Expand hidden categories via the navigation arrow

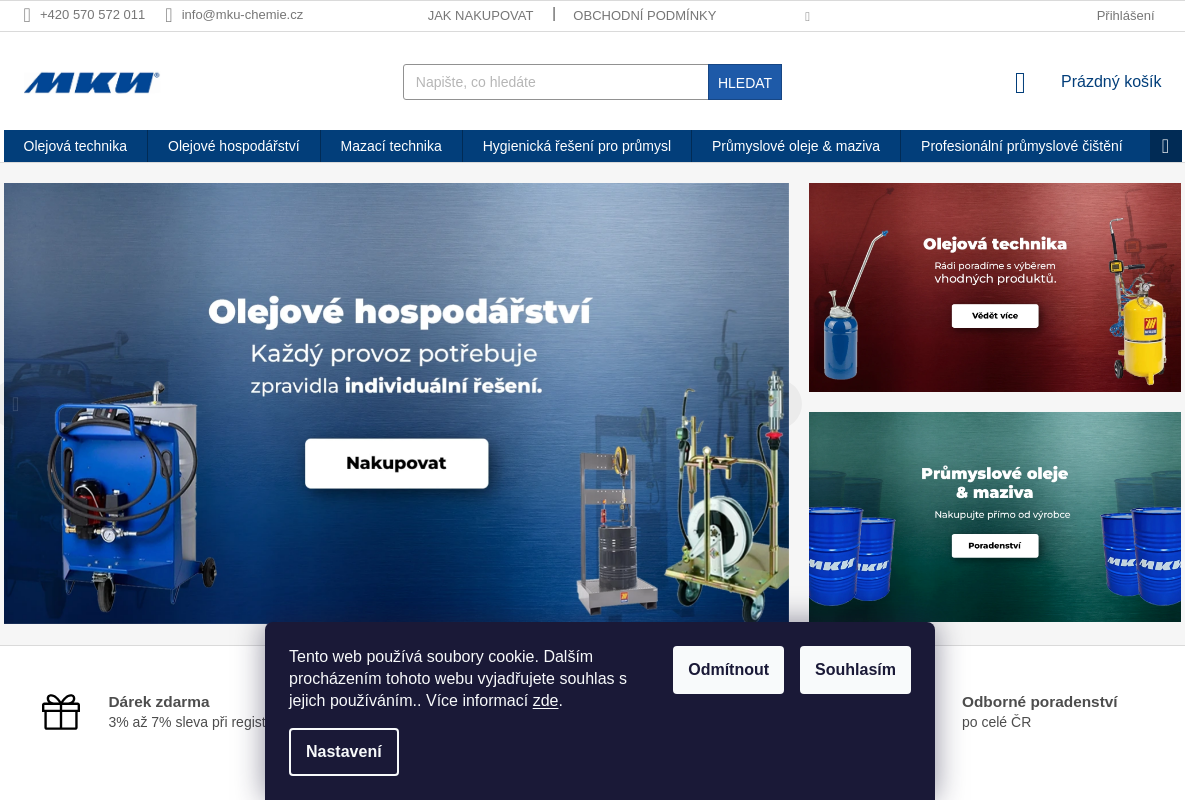click(x=1165, y=145)
